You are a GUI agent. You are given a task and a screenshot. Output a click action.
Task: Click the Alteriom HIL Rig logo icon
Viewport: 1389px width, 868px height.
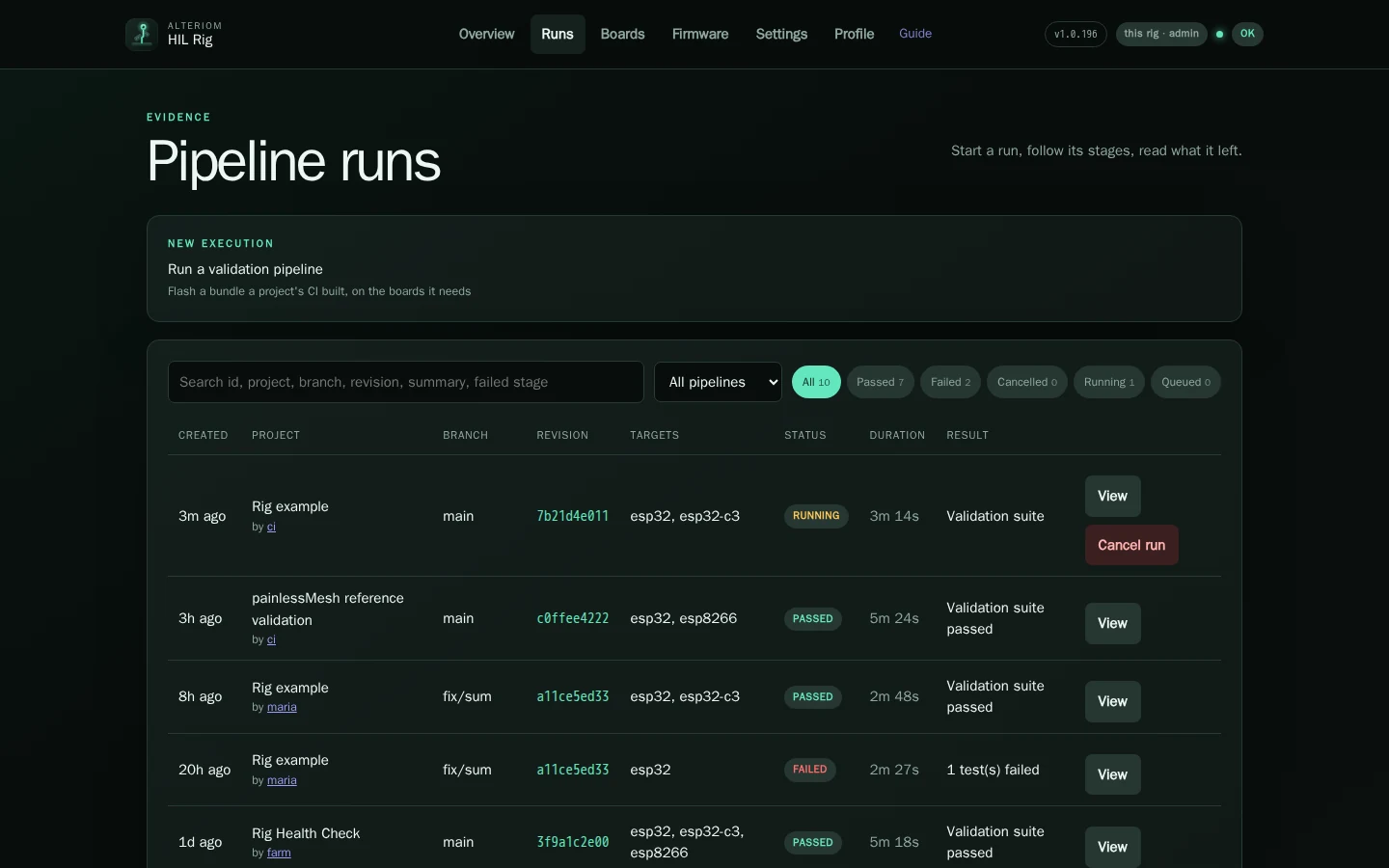point(142,34)
